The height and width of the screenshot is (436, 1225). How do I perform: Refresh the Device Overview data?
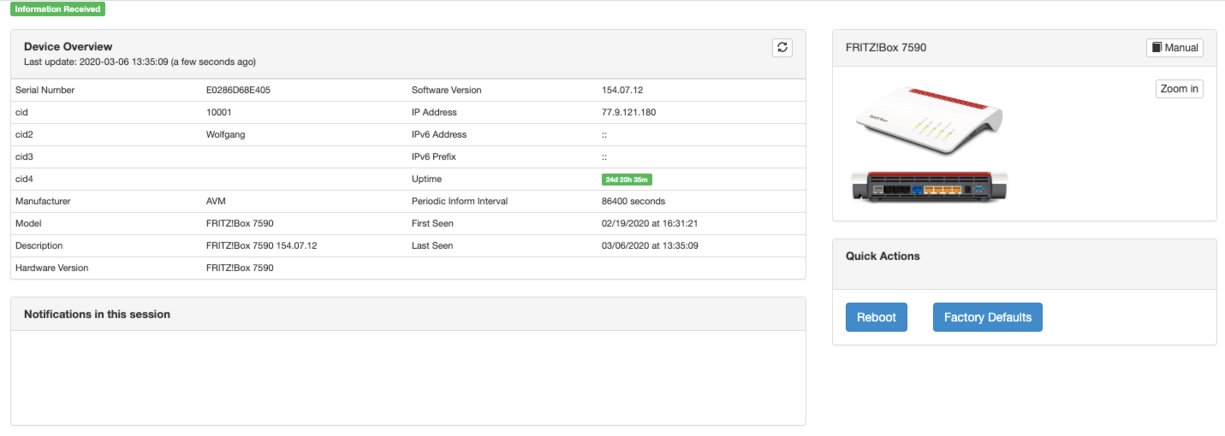[782, 47]
